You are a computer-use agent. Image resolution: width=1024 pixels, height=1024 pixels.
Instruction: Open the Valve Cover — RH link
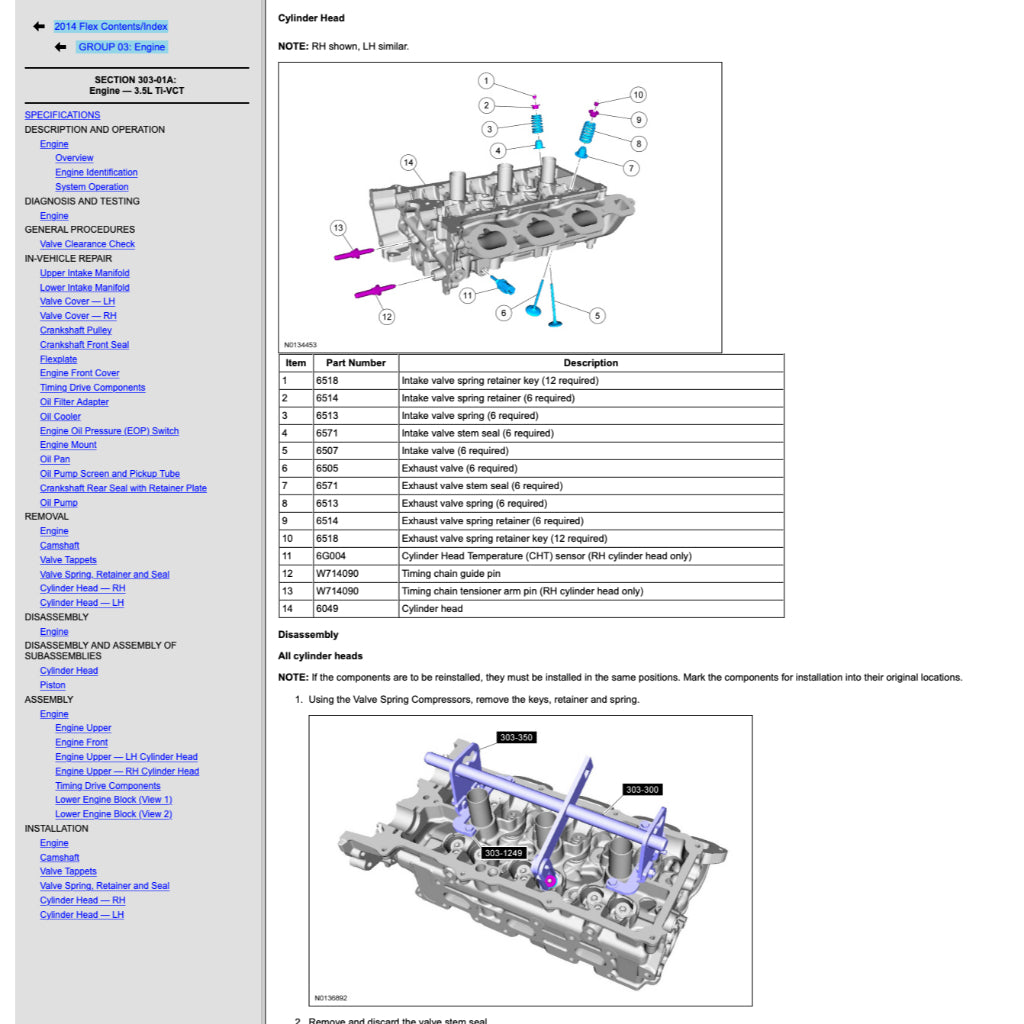point(78,316)
